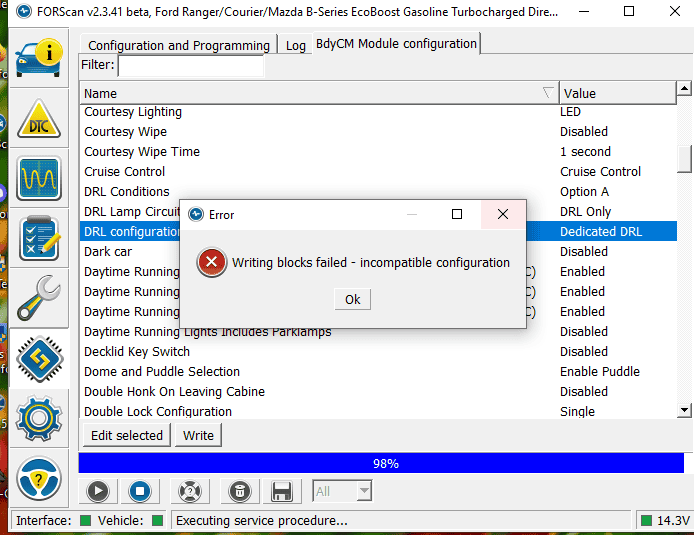This screenshot has width=694, height=535.
Task: Select the Courtesy Wipe row
Action: point(378,132)
